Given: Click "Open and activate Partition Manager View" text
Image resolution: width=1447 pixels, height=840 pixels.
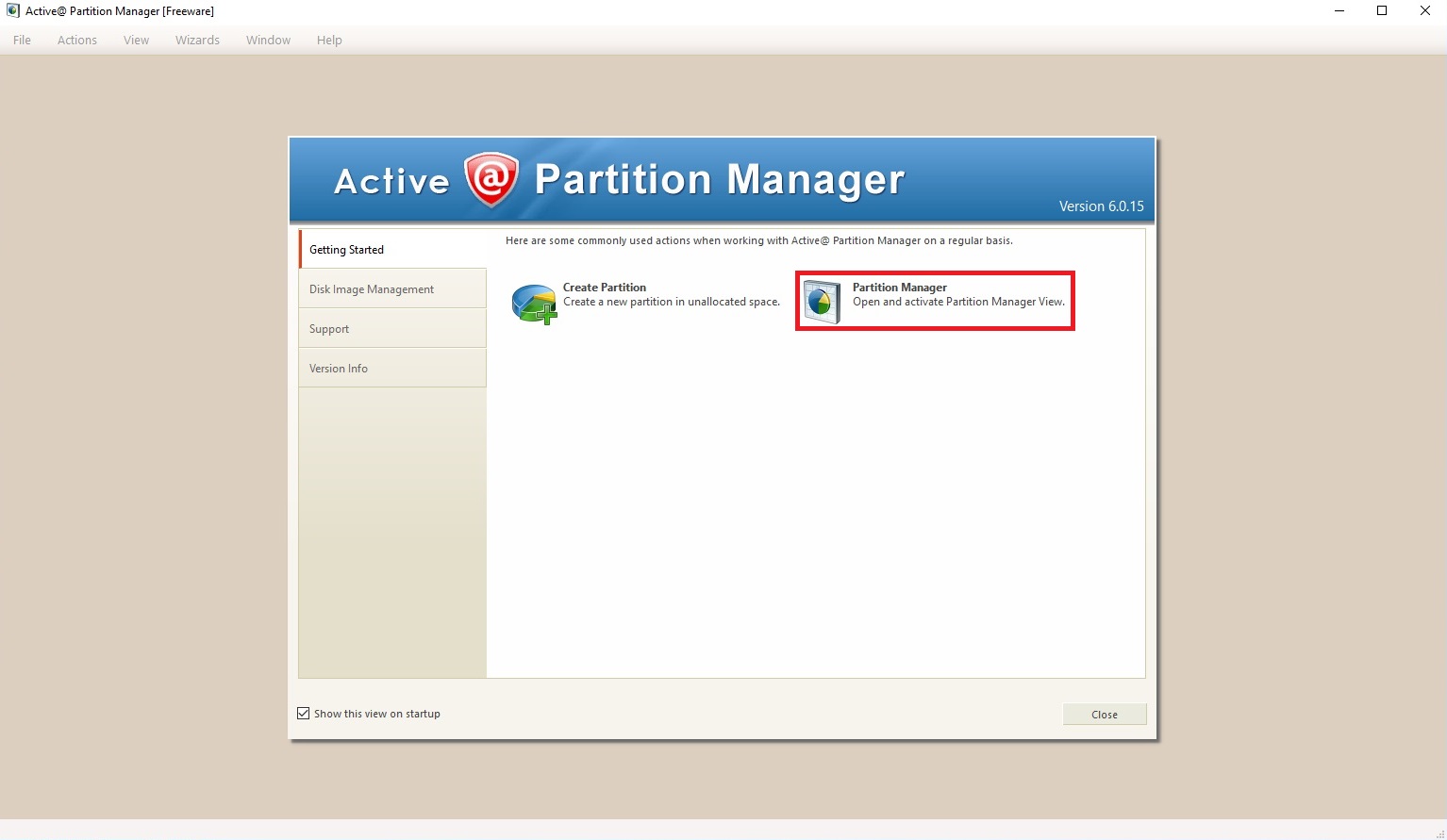Looking at the screenshot, I should tap(958, 303).
